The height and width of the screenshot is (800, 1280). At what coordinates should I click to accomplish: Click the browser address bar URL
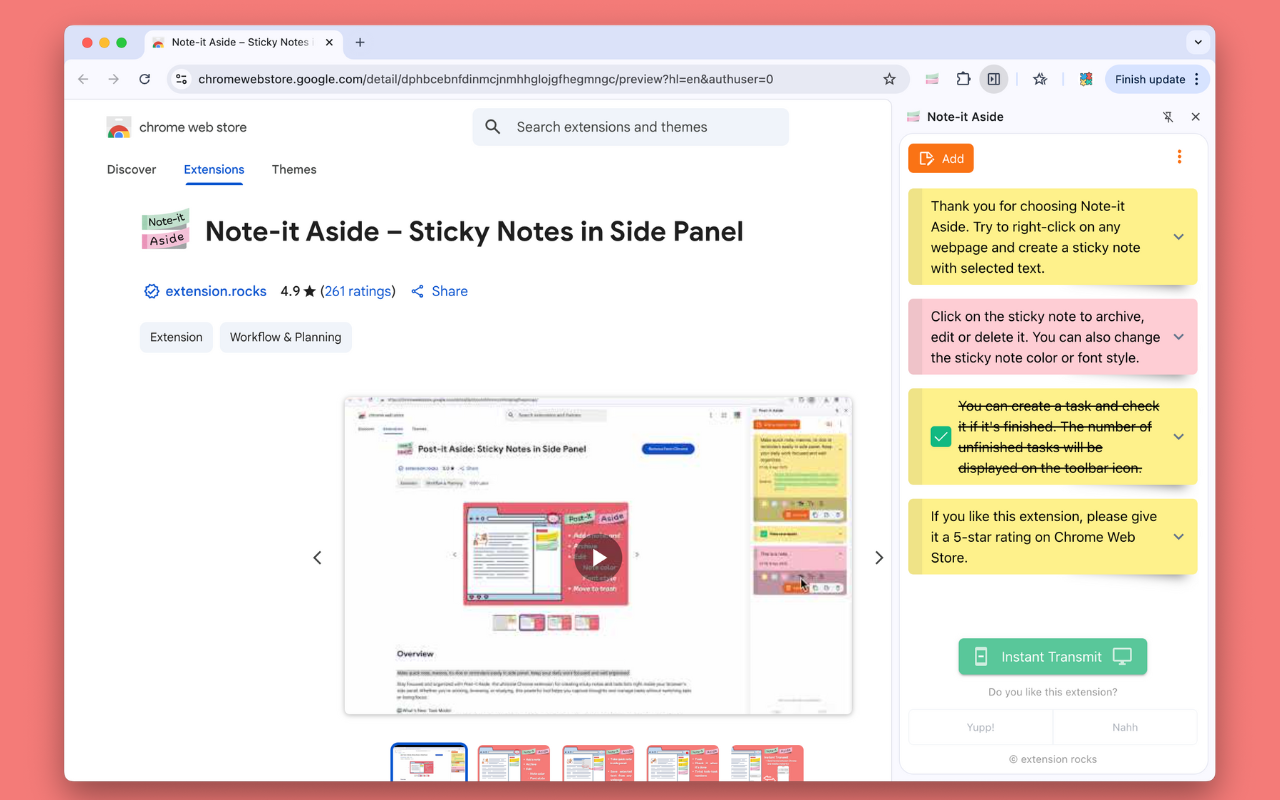click(x=485, y=79)
